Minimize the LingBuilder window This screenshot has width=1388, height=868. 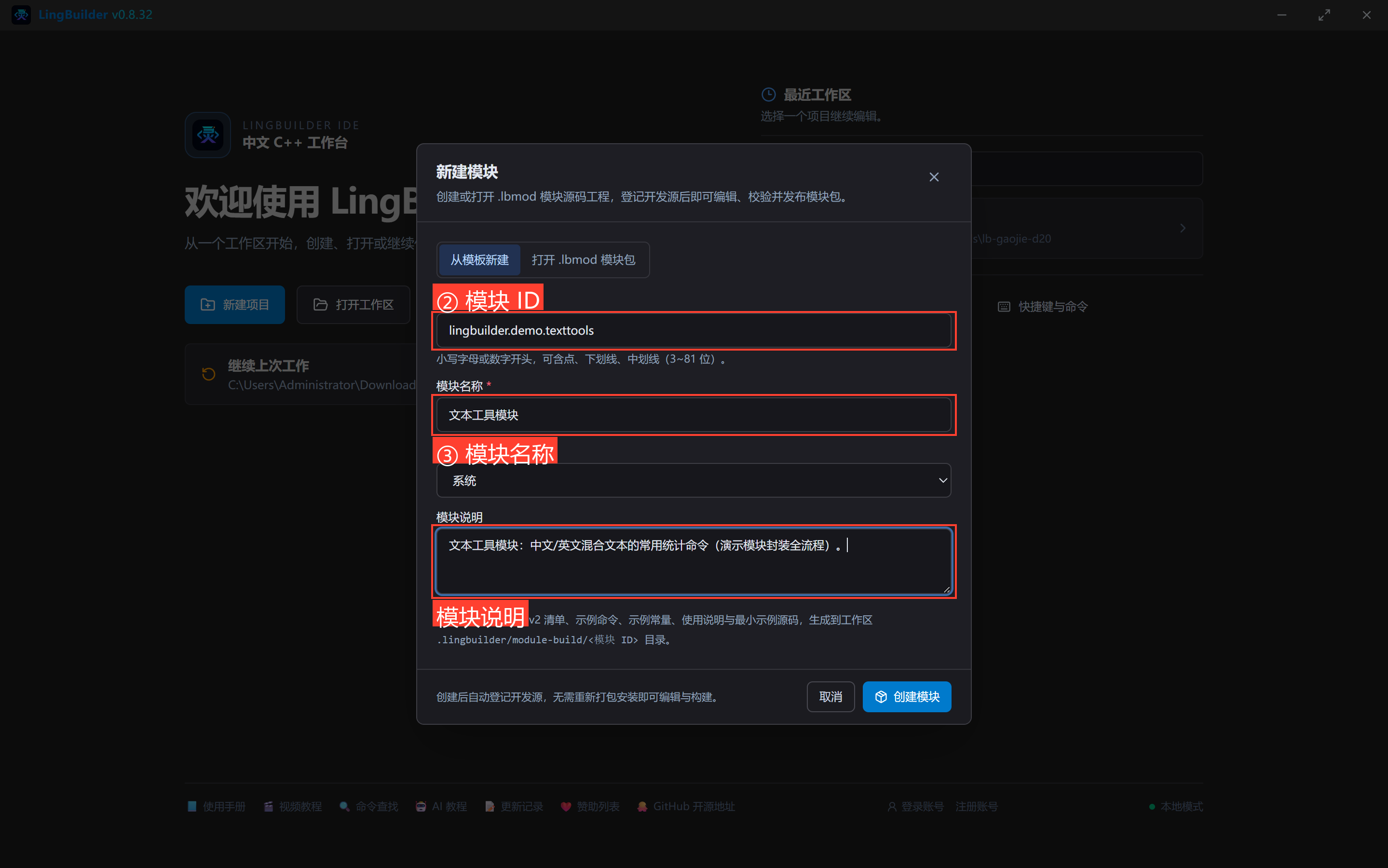tap(1282, 15)
